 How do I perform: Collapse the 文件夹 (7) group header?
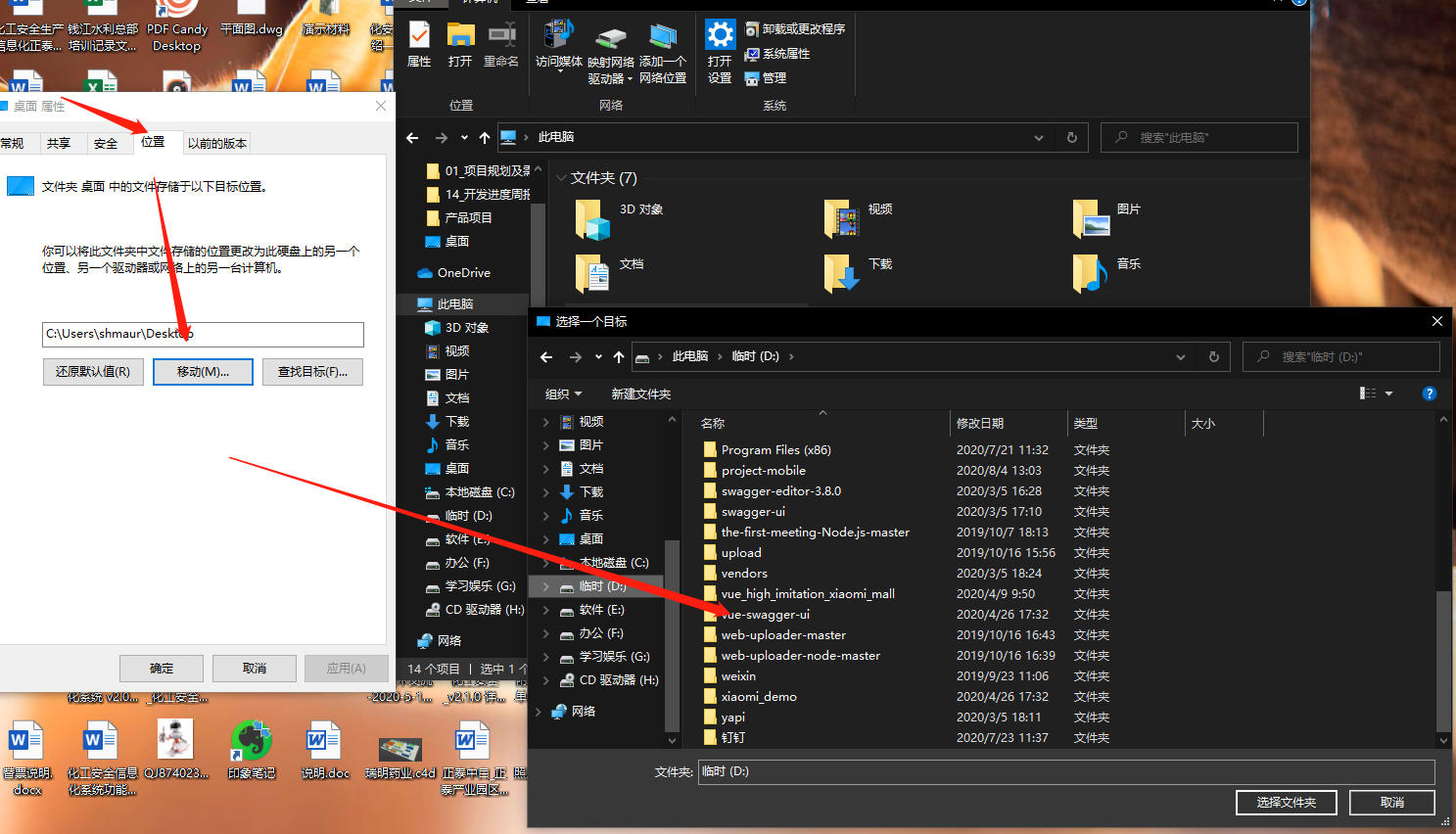(562, 178)
